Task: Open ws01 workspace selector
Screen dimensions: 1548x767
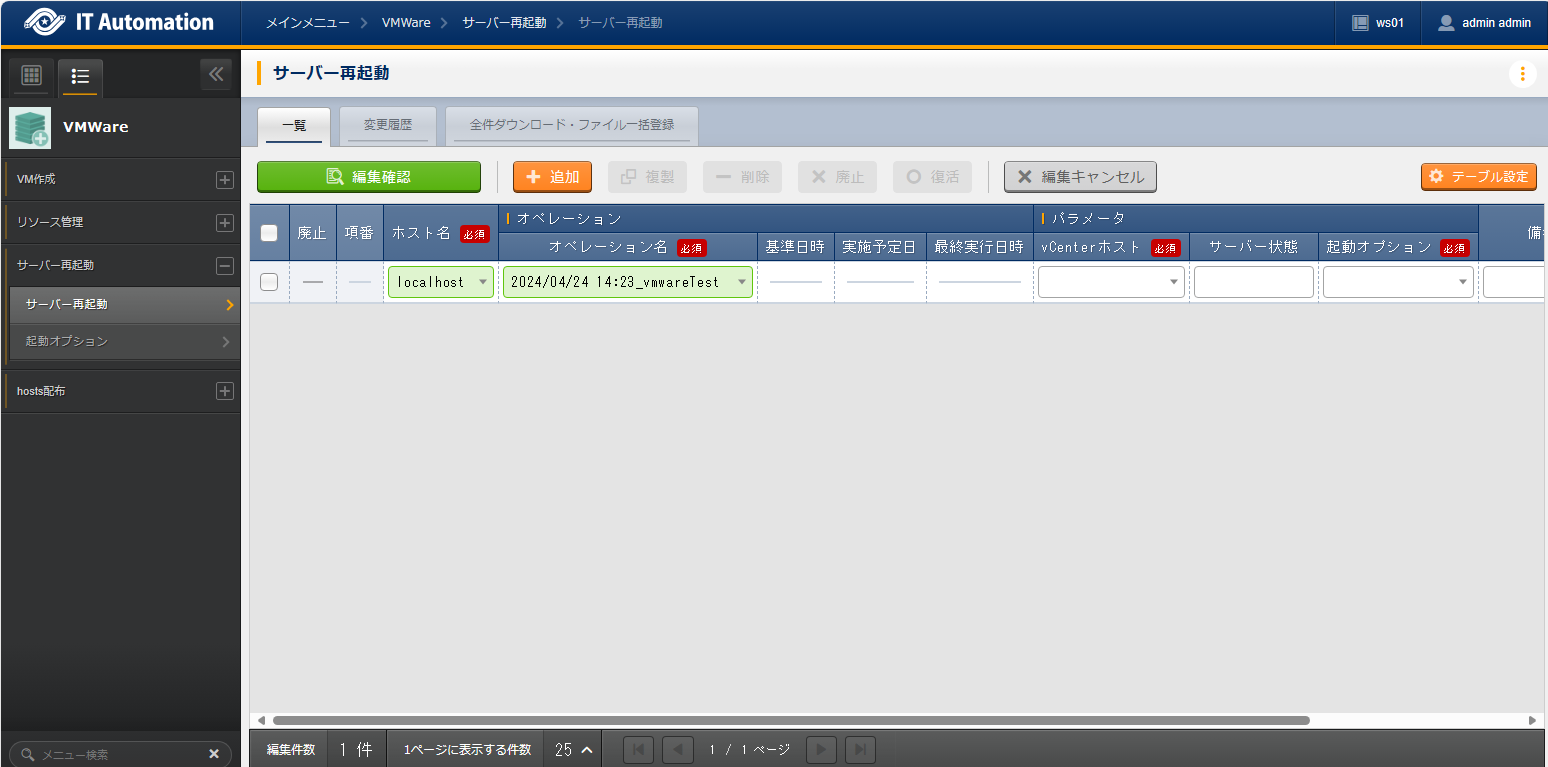Action: 1378,22
